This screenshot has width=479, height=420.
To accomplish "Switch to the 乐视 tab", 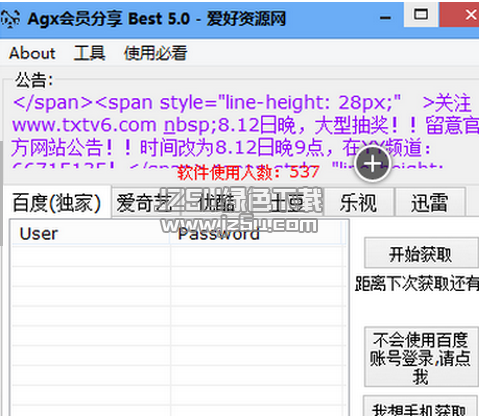I will (x=359, y=203).
